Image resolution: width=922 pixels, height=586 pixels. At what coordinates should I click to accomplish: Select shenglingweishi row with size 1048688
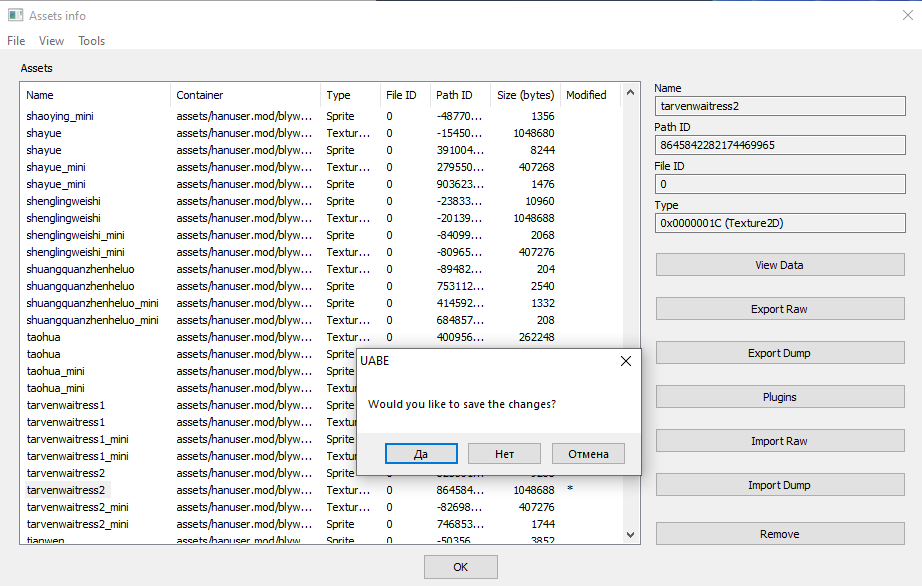click(x=321, y=219)
